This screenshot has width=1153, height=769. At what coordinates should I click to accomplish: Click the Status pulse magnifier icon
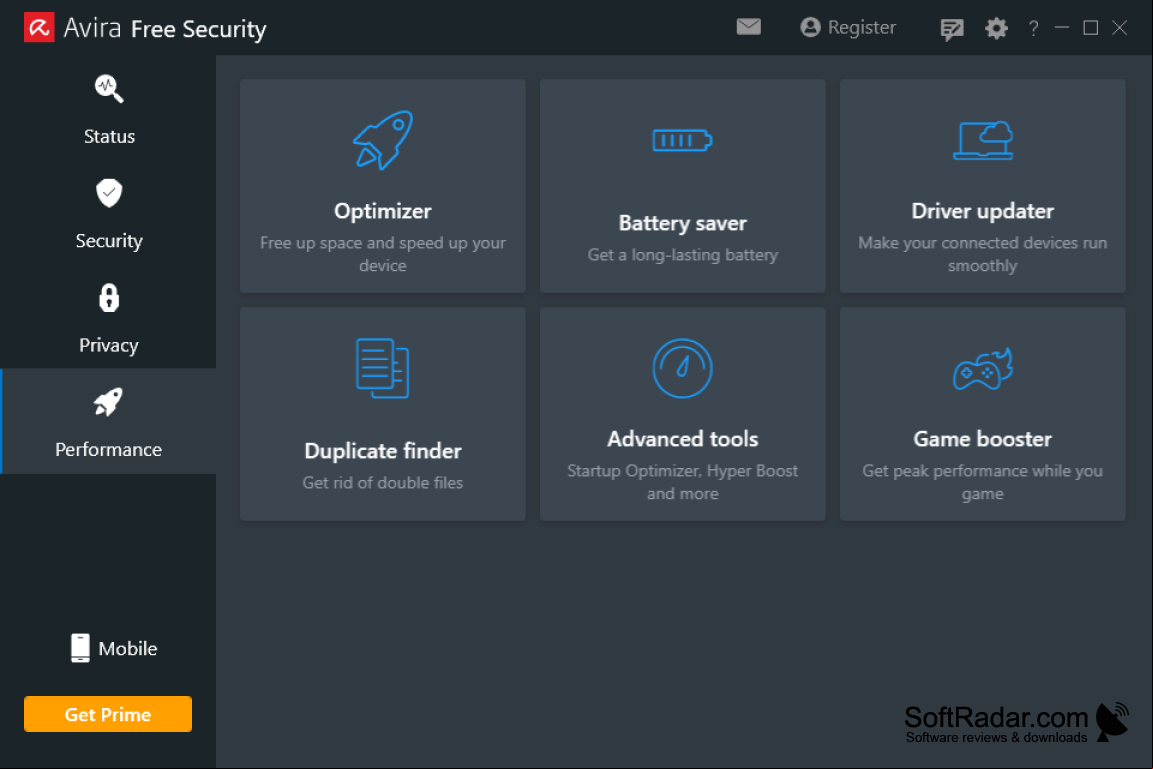(109, 89)
